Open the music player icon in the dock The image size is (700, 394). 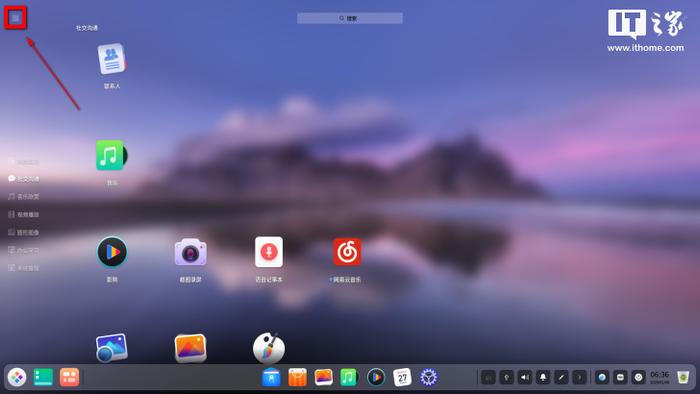coord(350,377)
